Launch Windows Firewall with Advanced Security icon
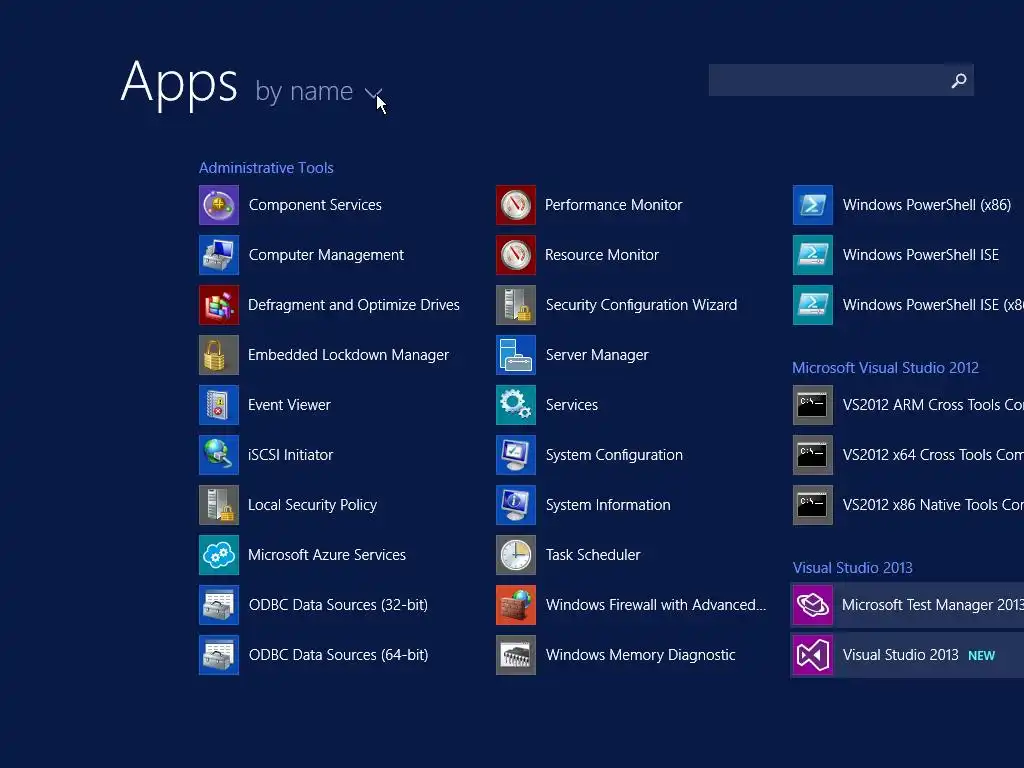1024x768 pixels. tap(516, 605)
